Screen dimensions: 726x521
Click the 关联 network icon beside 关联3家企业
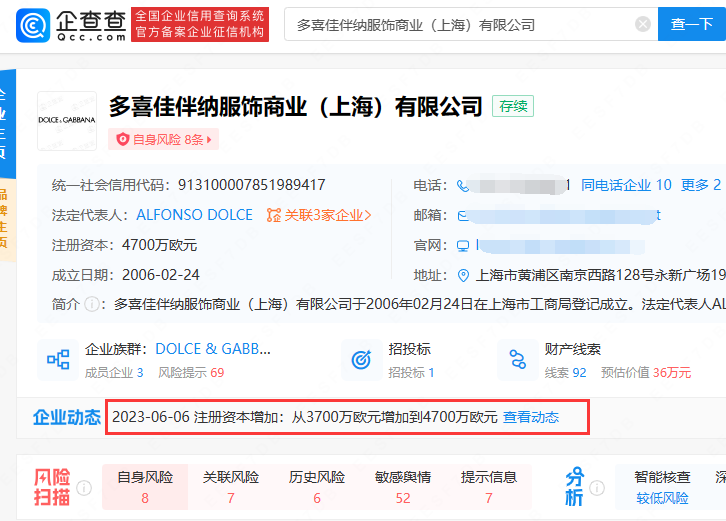pos(274,215)
